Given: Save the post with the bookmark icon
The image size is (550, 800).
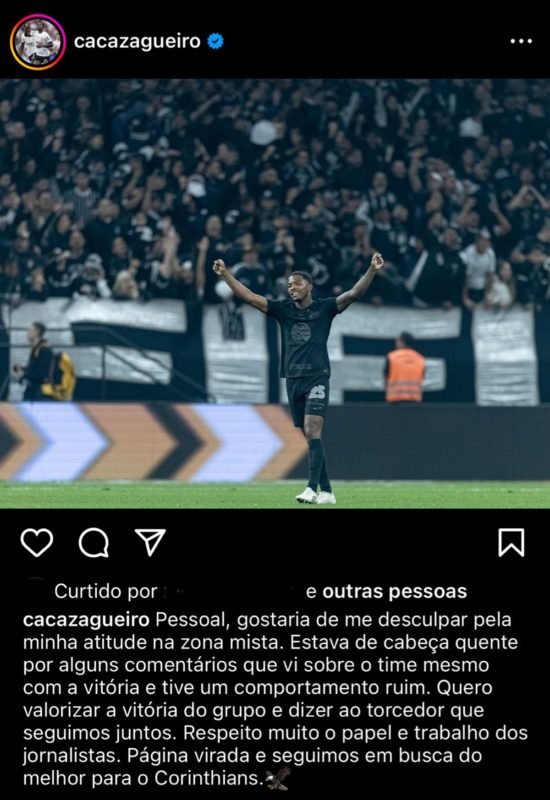Looking at the screenshot, I should coord(511,542).
